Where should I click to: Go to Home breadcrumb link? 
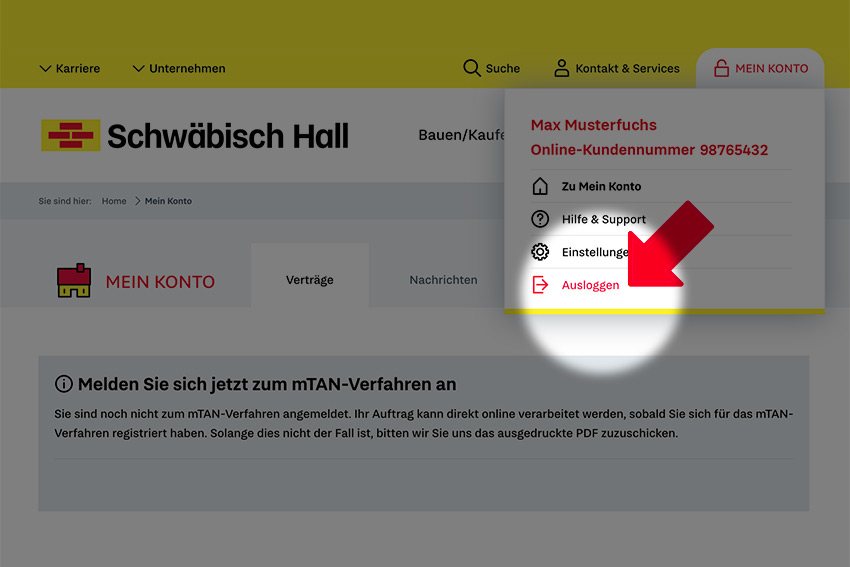tap(114, 201)
